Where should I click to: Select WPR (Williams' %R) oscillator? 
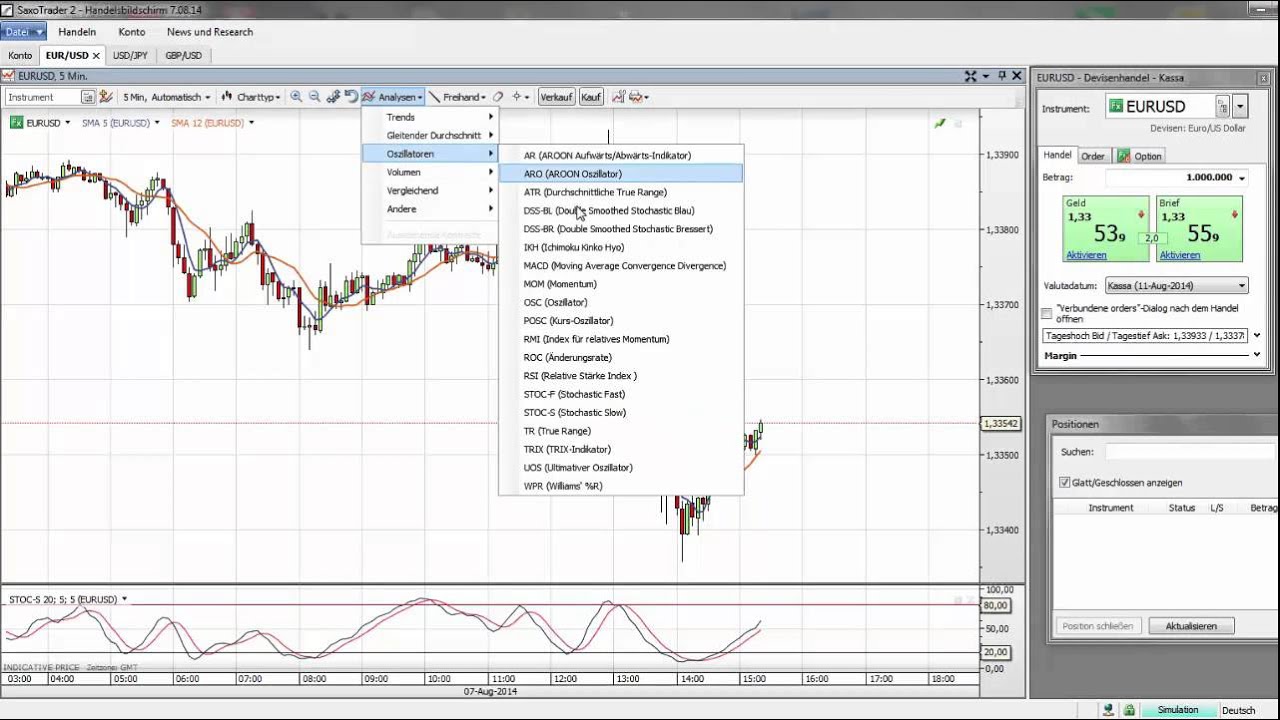pos(621,486)
